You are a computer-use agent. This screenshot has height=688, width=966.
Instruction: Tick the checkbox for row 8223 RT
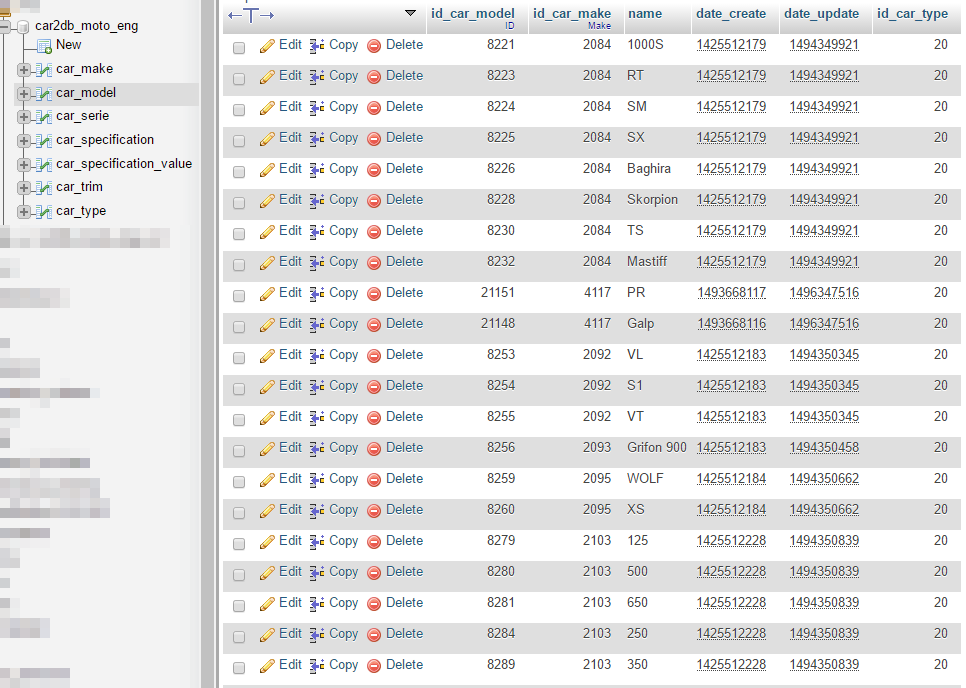pos(239,79)
